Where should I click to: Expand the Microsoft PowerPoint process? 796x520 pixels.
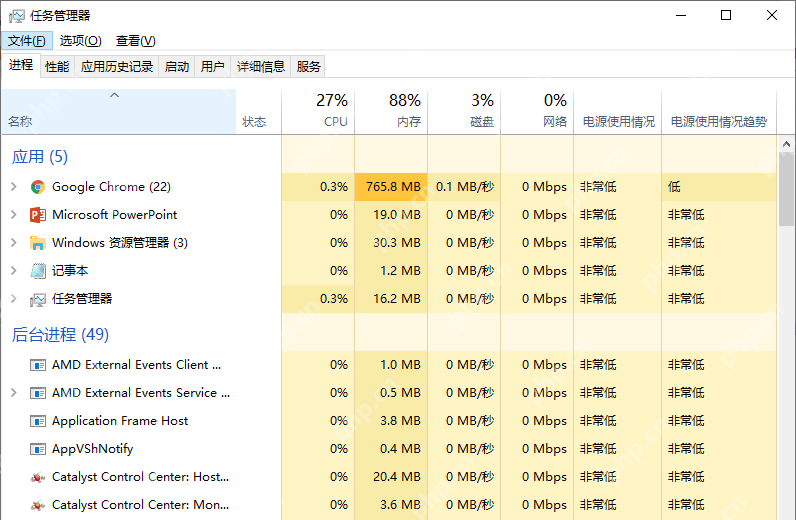[14, 215]
